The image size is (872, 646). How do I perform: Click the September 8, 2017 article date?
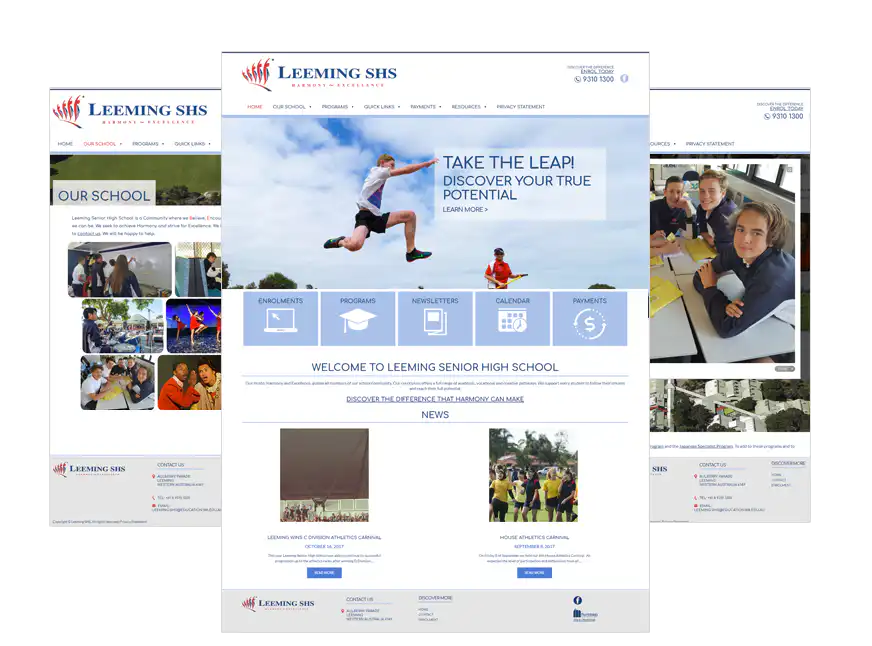pos(534,546)
